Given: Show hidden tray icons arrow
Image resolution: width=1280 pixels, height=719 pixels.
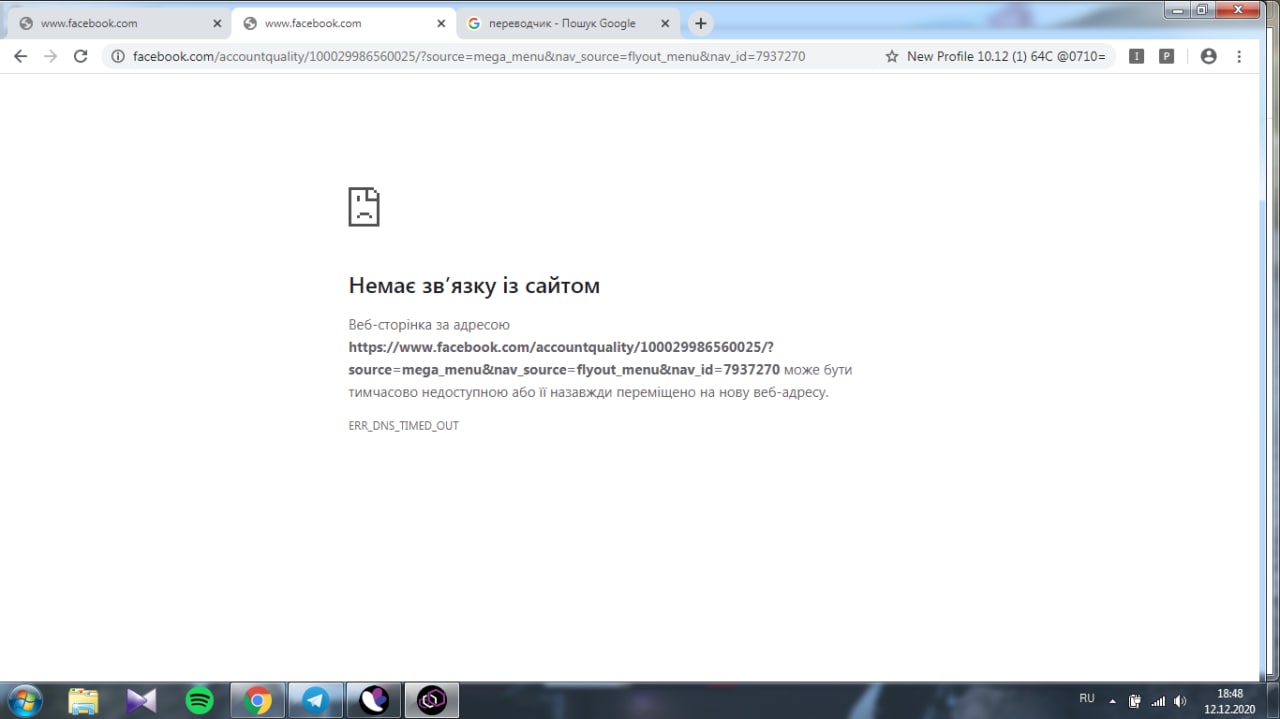Looking at the screenshot, I should (1113, 701).
